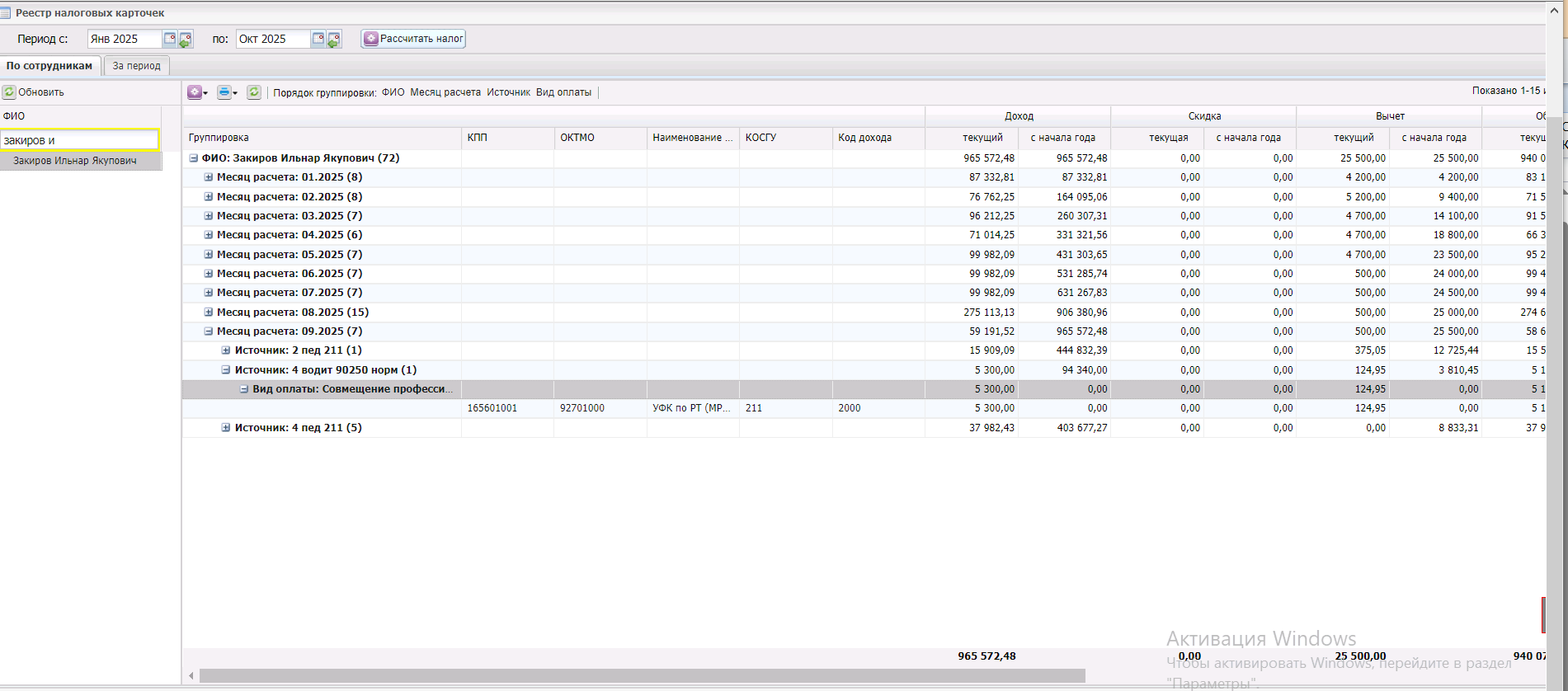
Task: Click the window icon beside Реестр налоговых карточек
Action: click(6, 13)
